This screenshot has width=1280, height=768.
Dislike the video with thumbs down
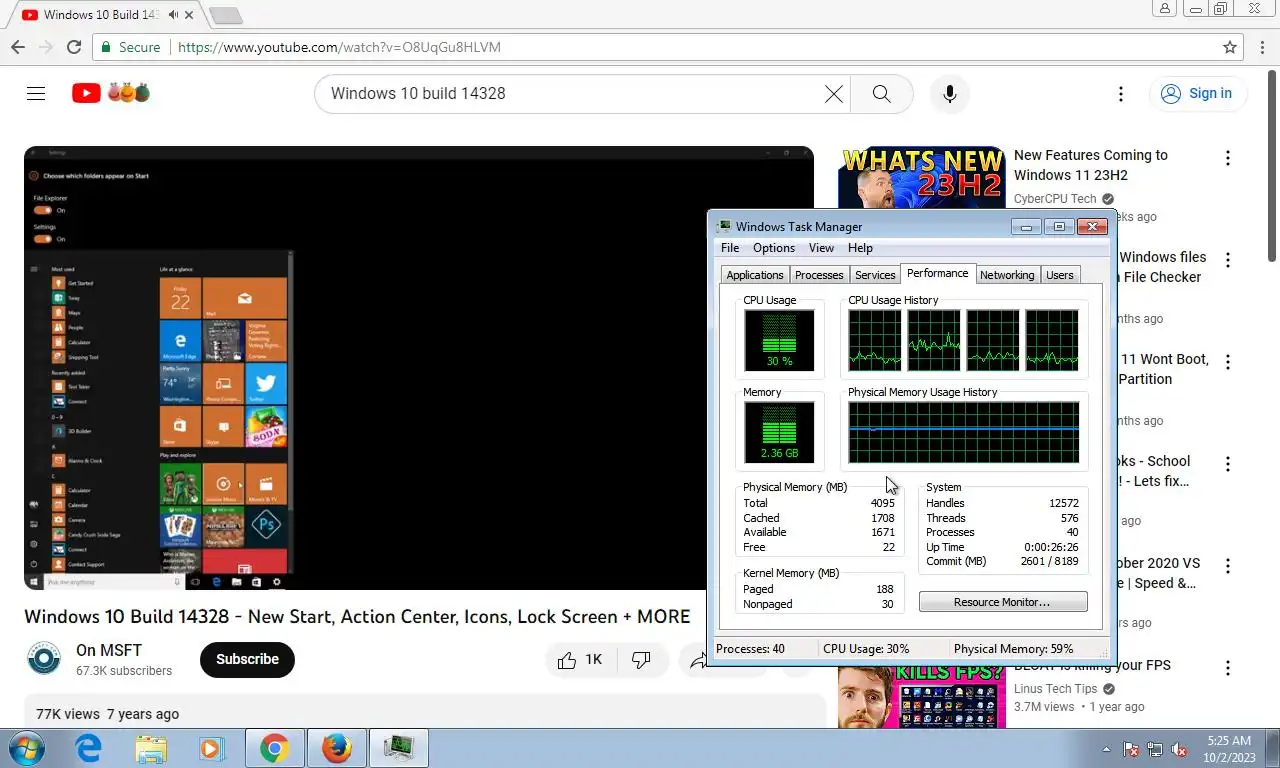click(642, 660)
